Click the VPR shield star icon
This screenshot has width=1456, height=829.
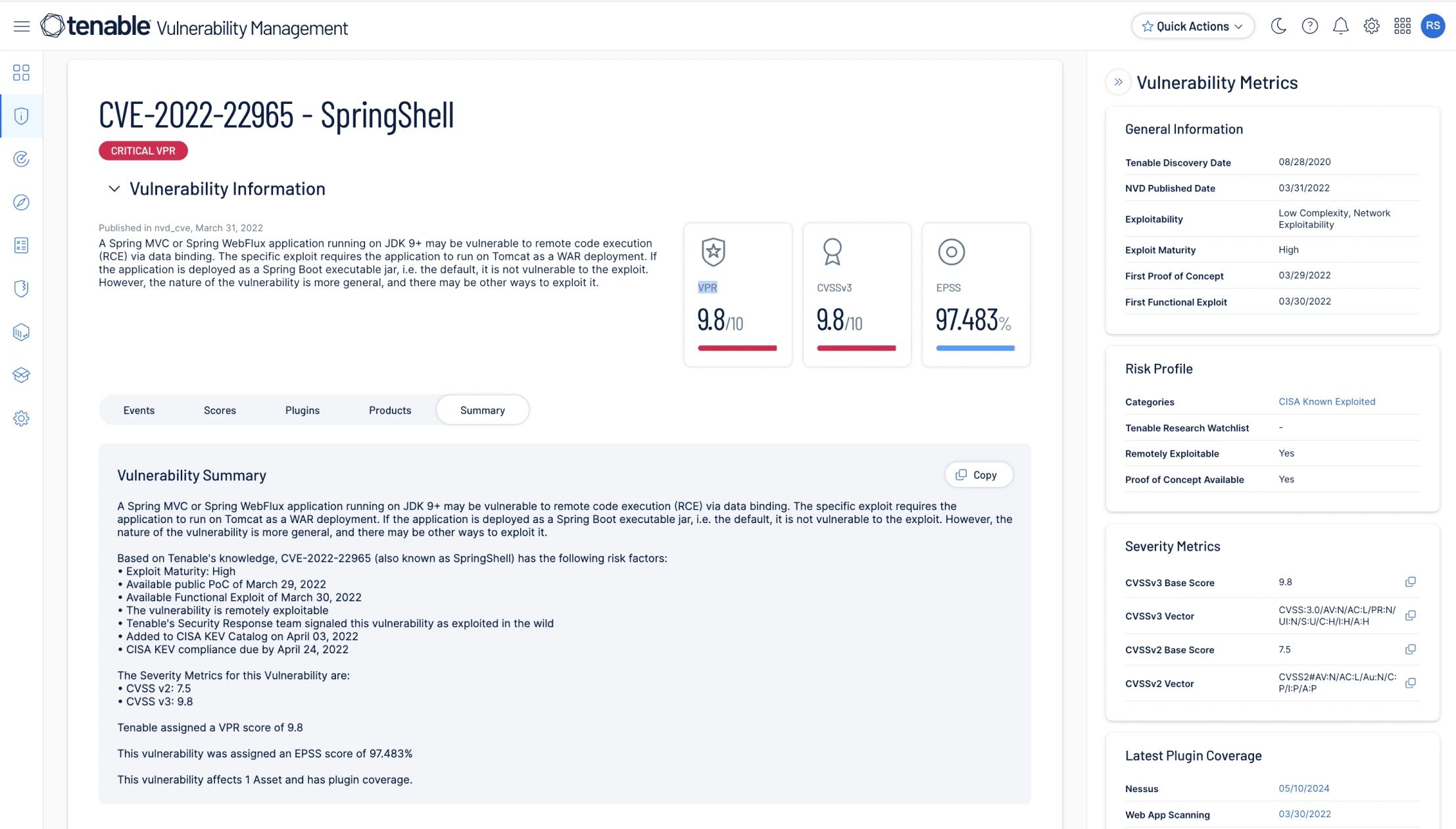[713, 251]
